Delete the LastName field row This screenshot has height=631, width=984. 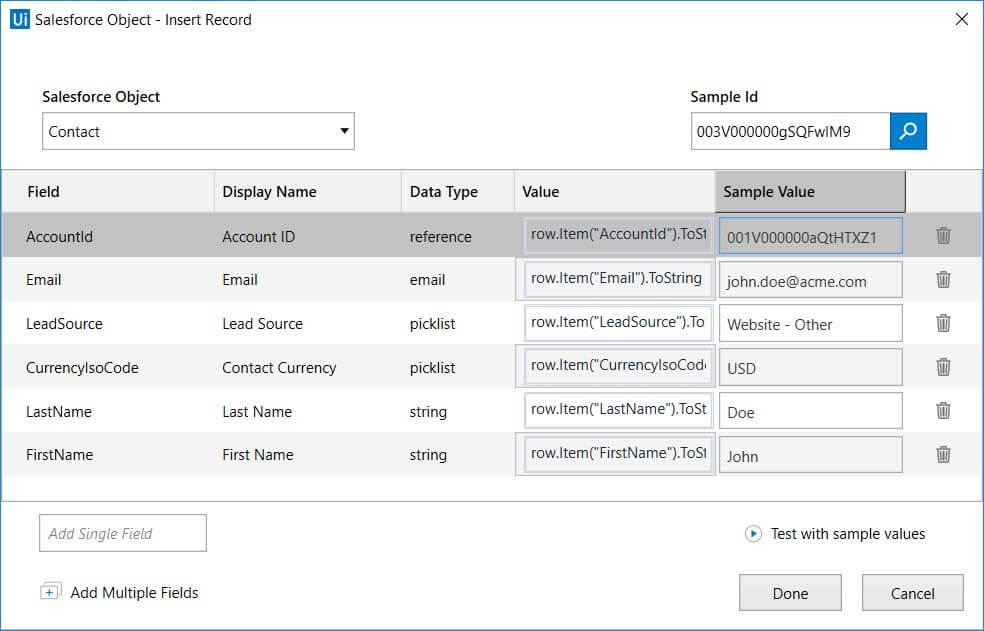(x=943, y=411)
